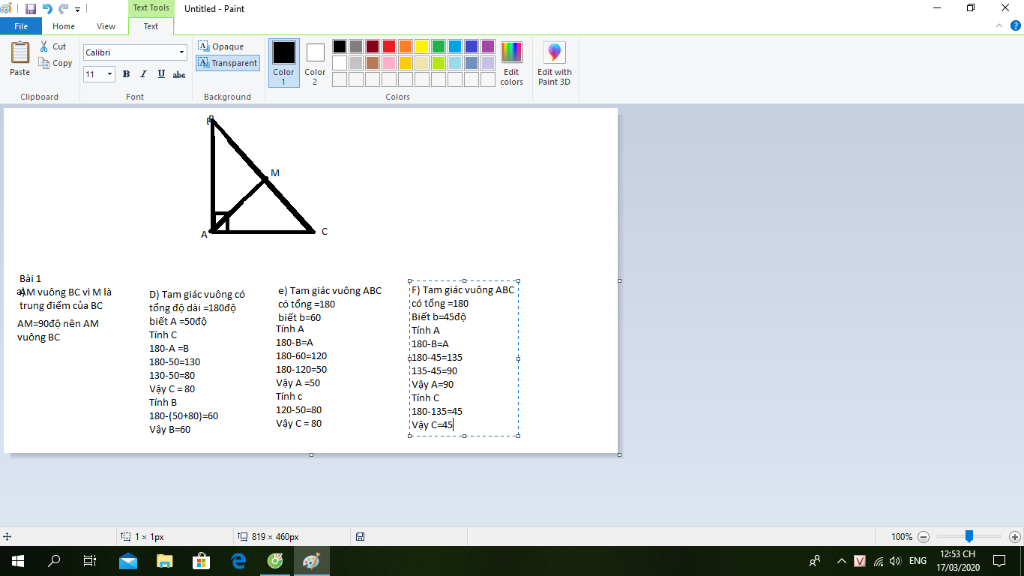The width and height of the screenshot is (1024, 576).
Task: Copy the selected text
Action: point(56,63)
